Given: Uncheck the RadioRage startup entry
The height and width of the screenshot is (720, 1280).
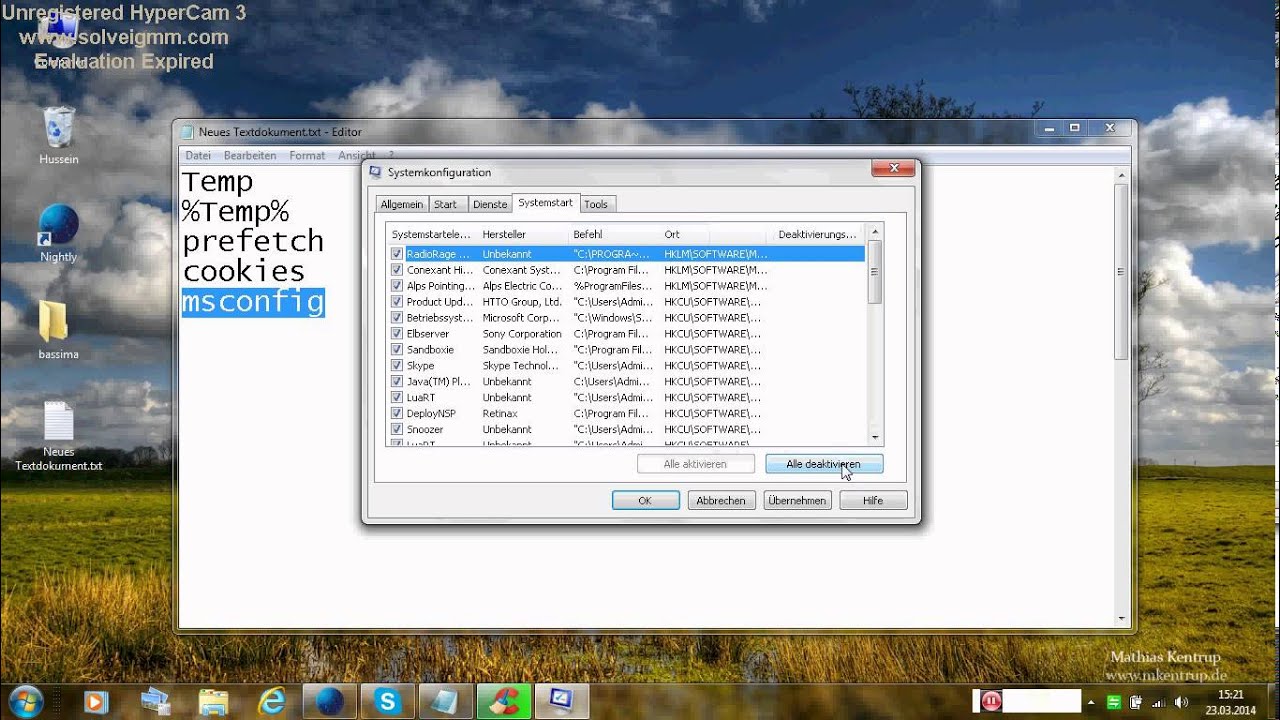Looking at the screenshot, I should click(397, 254).
